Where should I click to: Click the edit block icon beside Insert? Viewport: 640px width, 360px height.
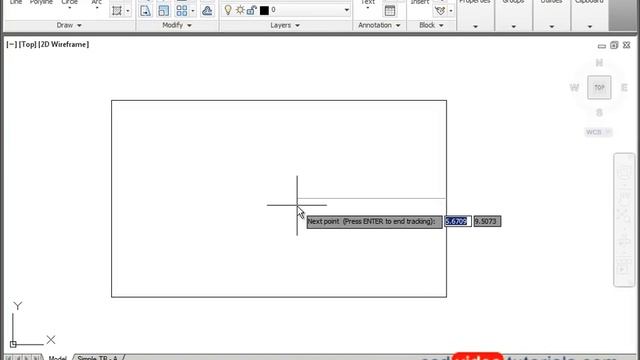[x=440, y=11]
